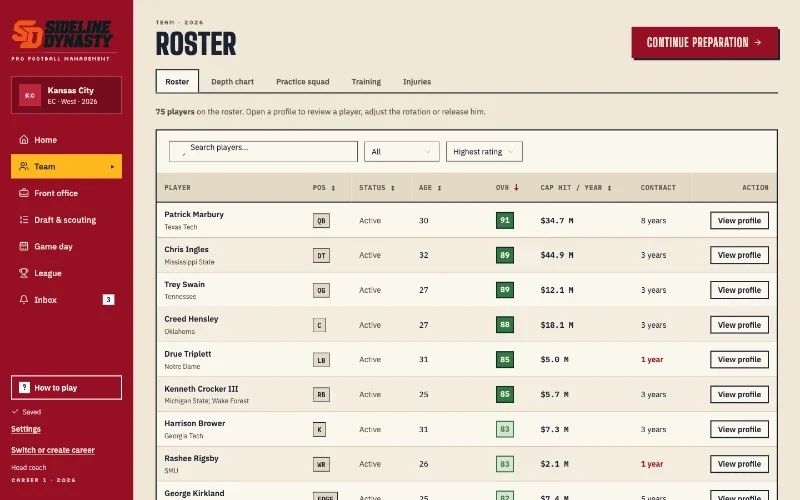Click the Game day calendar icon
800x500 pixels.
click(x=23, y=246)
